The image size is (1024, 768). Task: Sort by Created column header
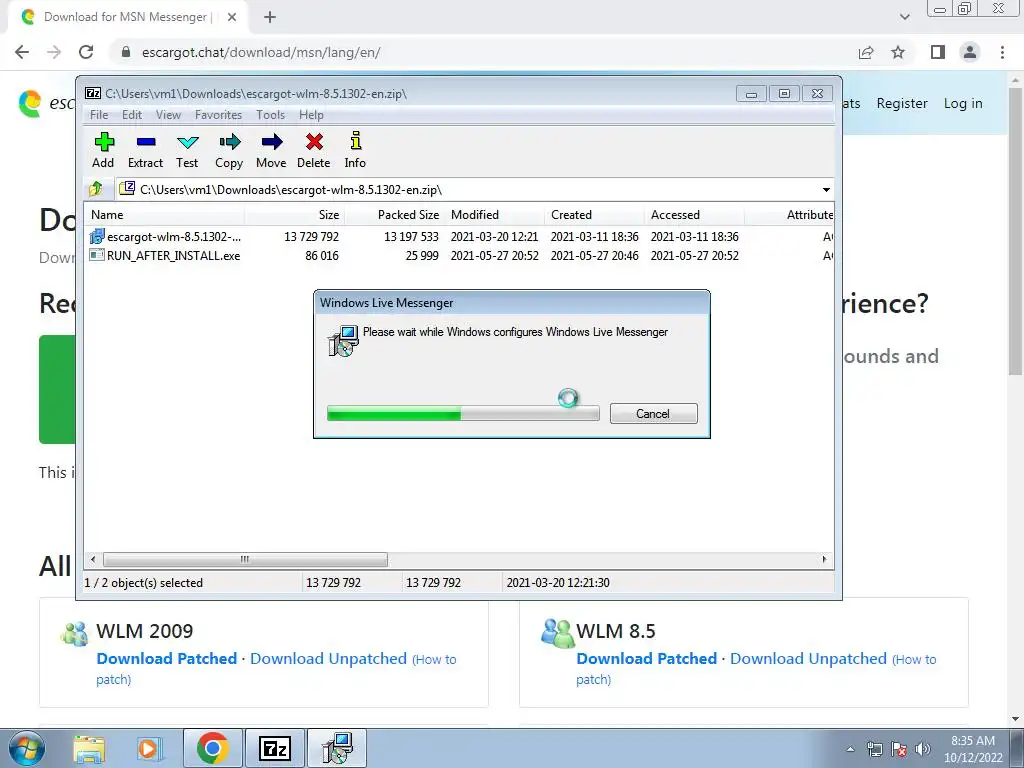click(x=594, y=215)
